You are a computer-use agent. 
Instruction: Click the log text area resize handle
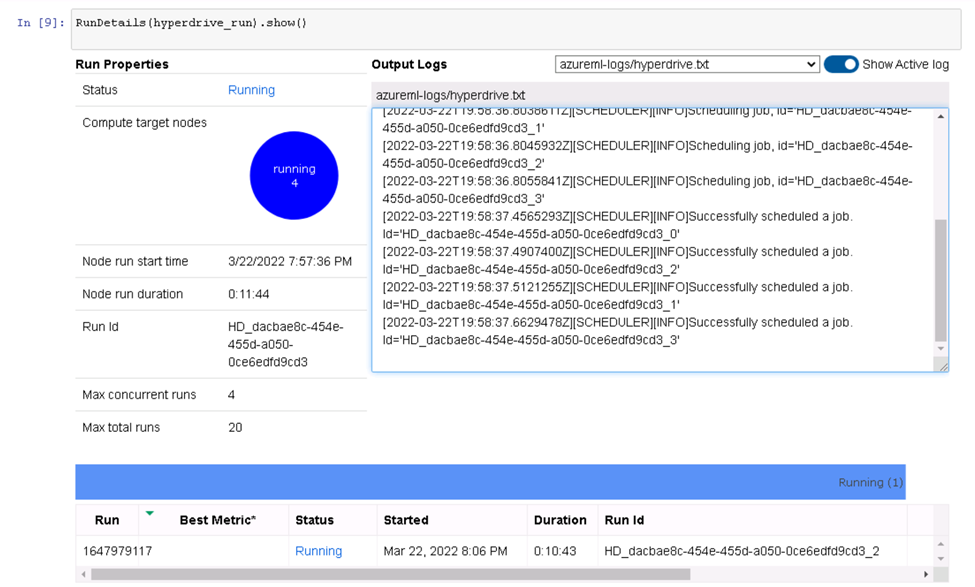[943, 367]
